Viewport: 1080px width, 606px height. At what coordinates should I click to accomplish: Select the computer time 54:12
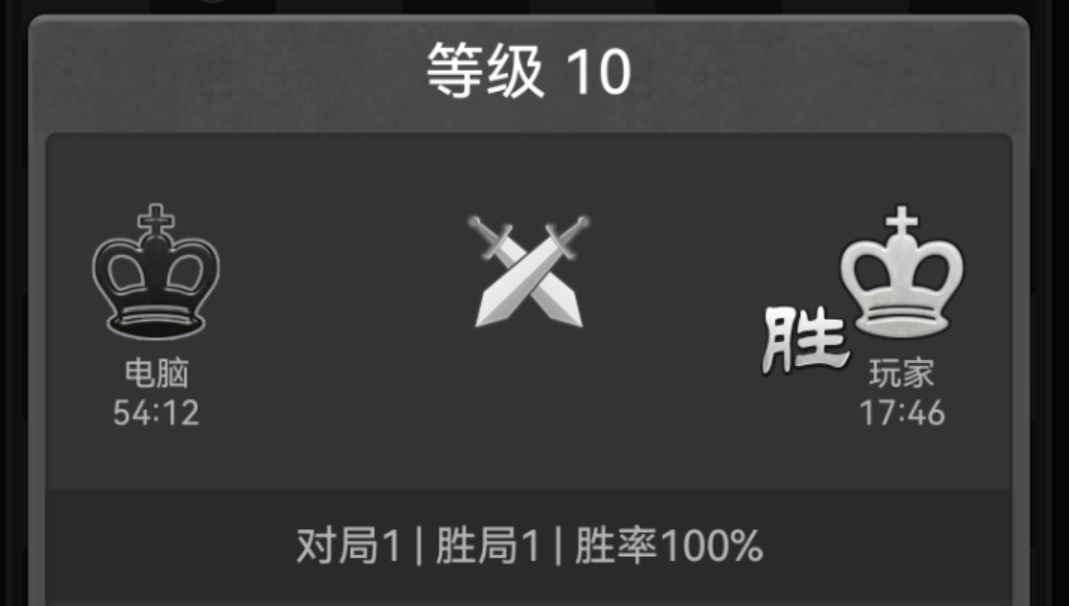156,413
